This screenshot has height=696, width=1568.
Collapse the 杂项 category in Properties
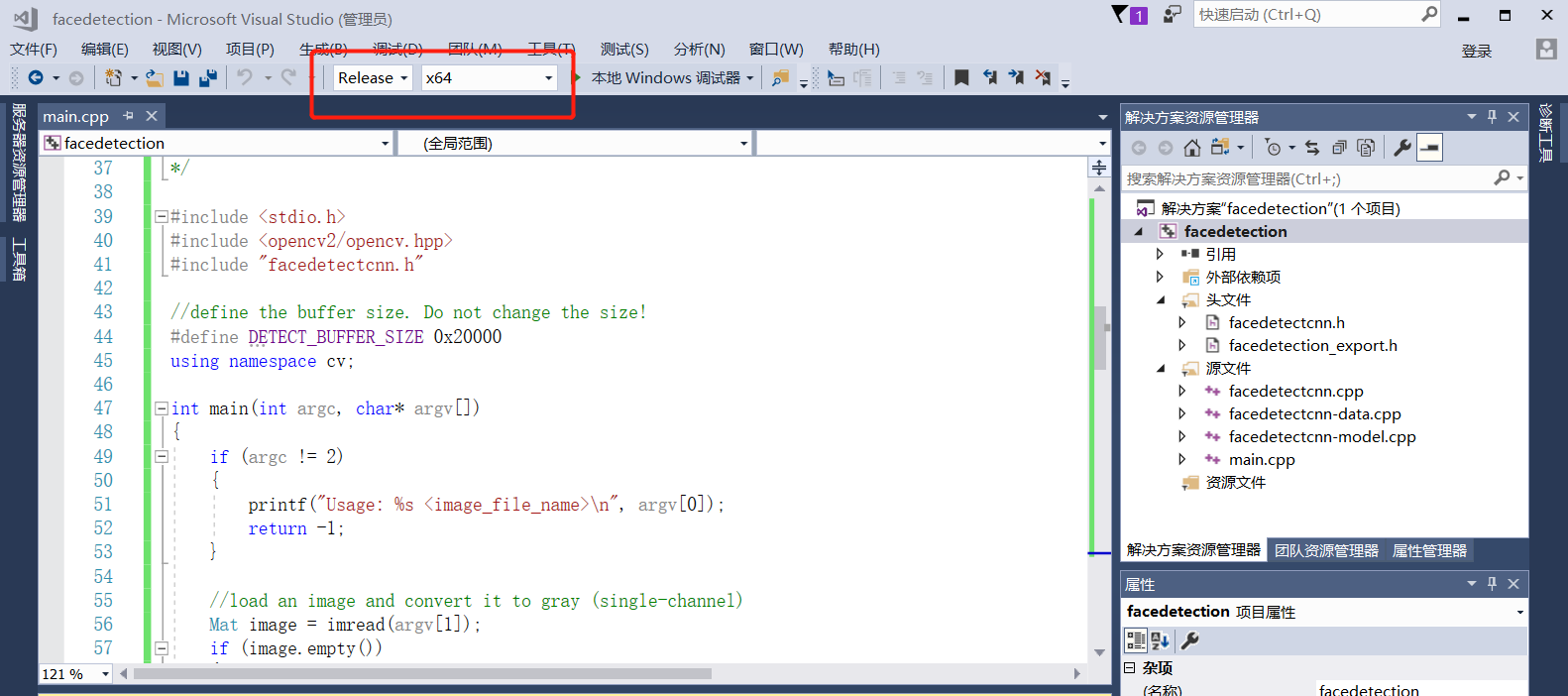[x=1129, y=668]
